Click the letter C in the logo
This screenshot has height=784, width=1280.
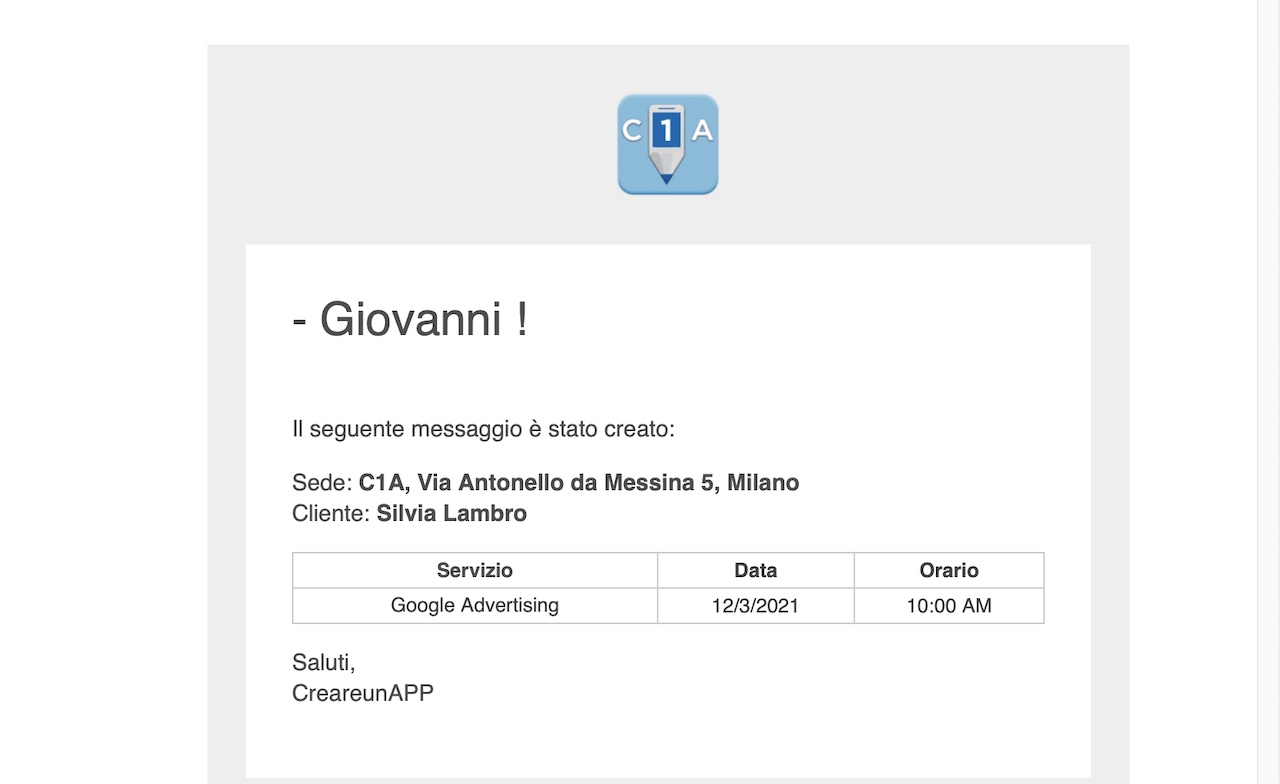[x=632, y=130]
